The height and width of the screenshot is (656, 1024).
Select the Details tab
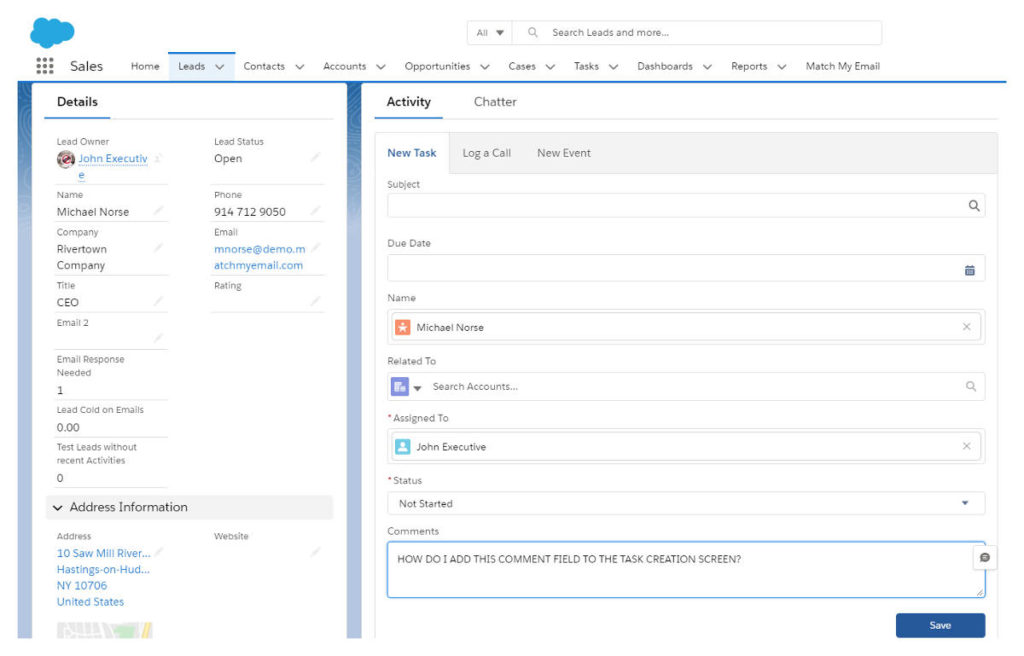tap(77, 102)
